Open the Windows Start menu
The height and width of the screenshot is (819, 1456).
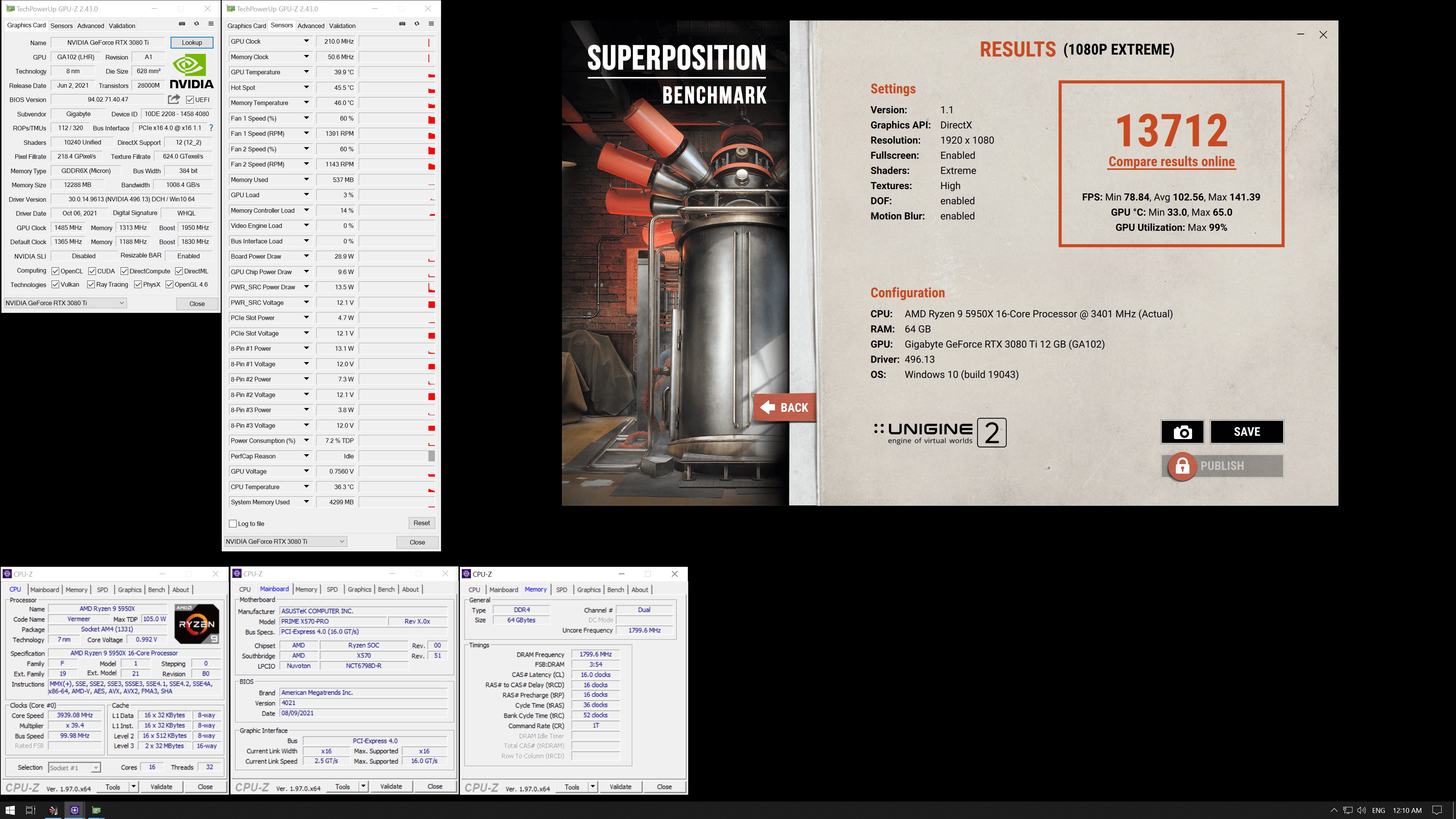[x=9, y=810]
